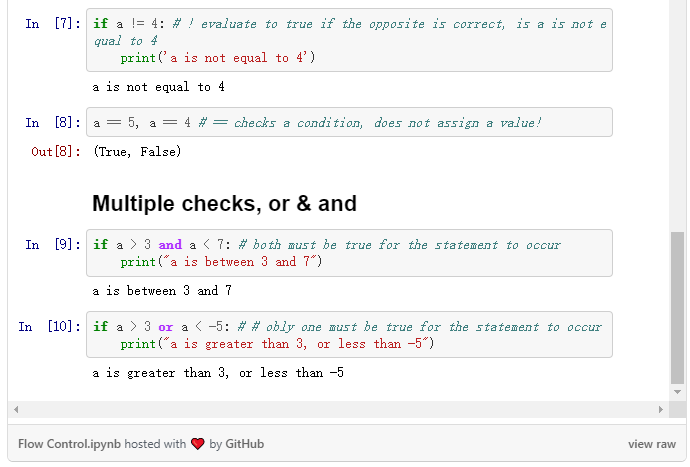The width and height of the screenshot is (690, 467).
Task: Click the code cell with 'a > 3 and a < 7'
Action: pyautogui.click(x=350, y=253)
